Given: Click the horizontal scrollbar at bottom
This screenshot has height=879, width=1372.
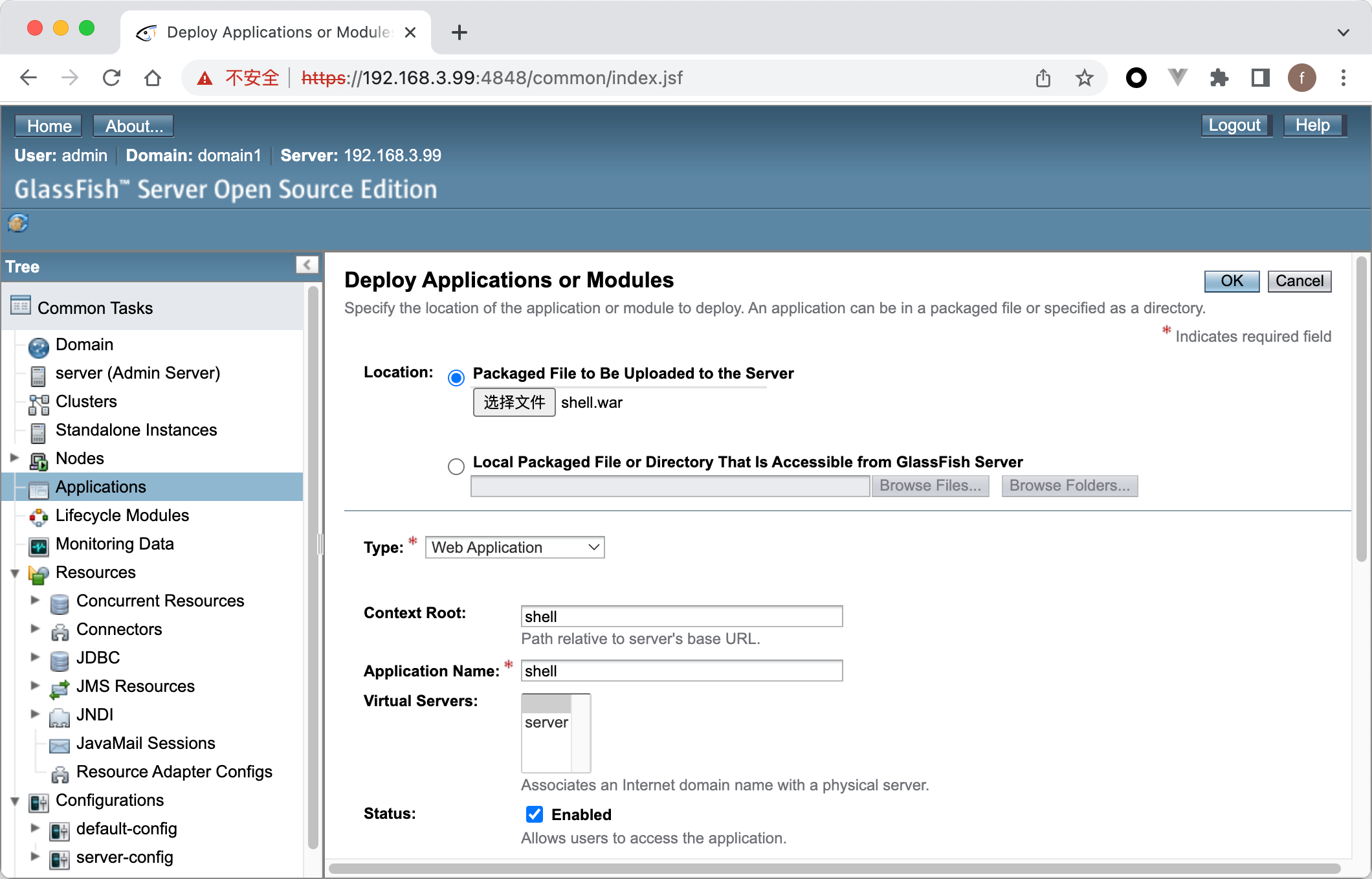Looking at the screenshot, I should (x=834, y=868).
